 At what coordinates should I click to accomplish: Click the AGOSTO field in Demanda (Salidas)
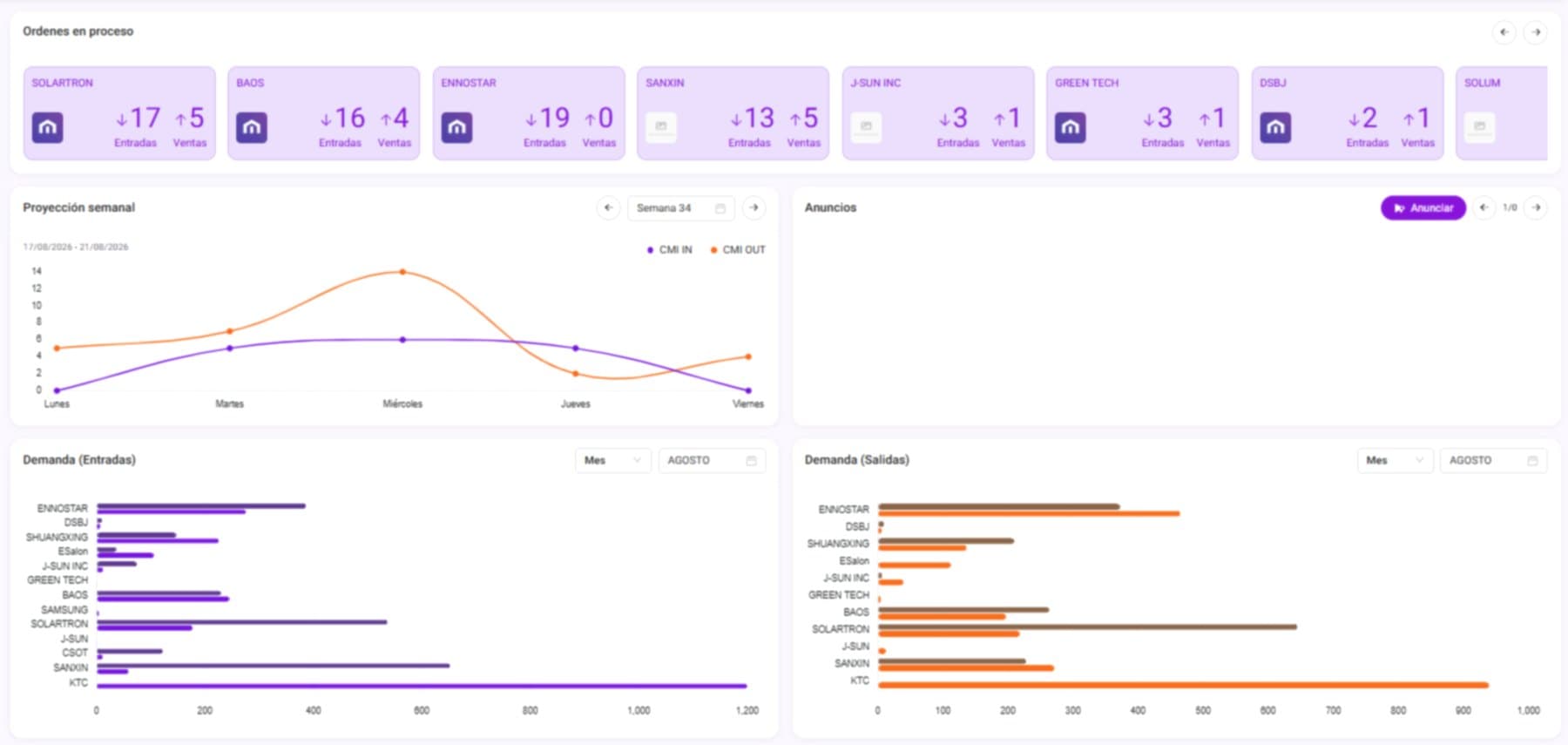(1493, 460)
